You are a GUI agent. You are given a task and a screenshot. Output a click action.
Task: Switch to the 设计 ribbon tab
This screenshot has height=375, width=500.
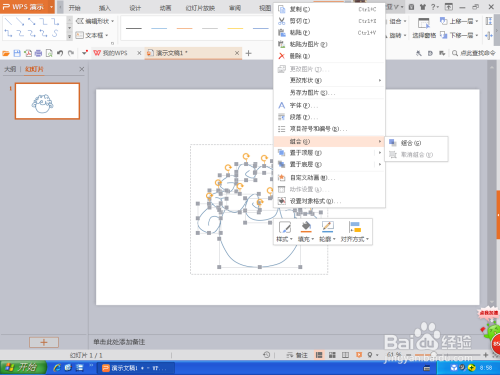tap(135, 8)
